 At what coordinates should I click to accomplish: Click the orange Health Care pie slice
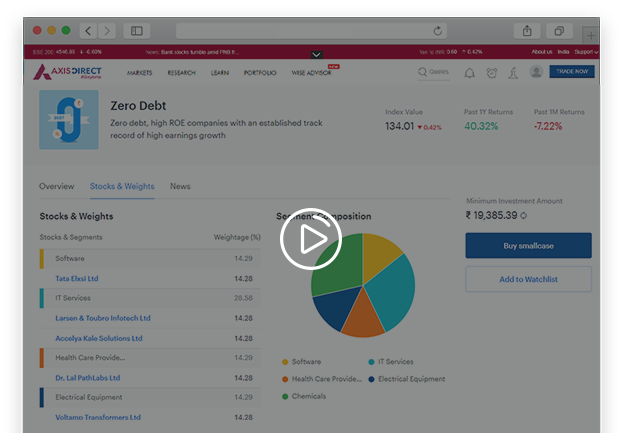pyautogui.click(x=363, y=319)
